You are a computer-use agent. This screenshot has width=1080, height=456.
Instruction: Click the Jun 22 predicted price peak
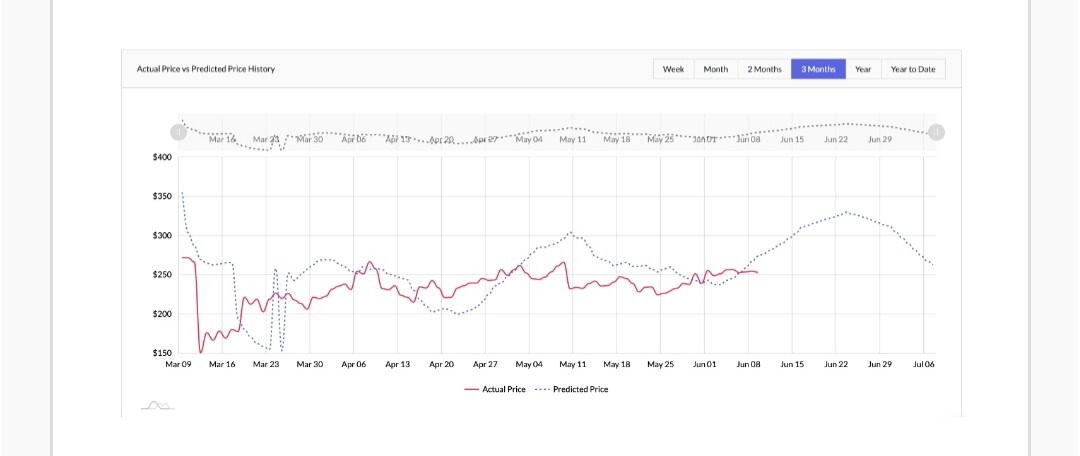(846, 212)
